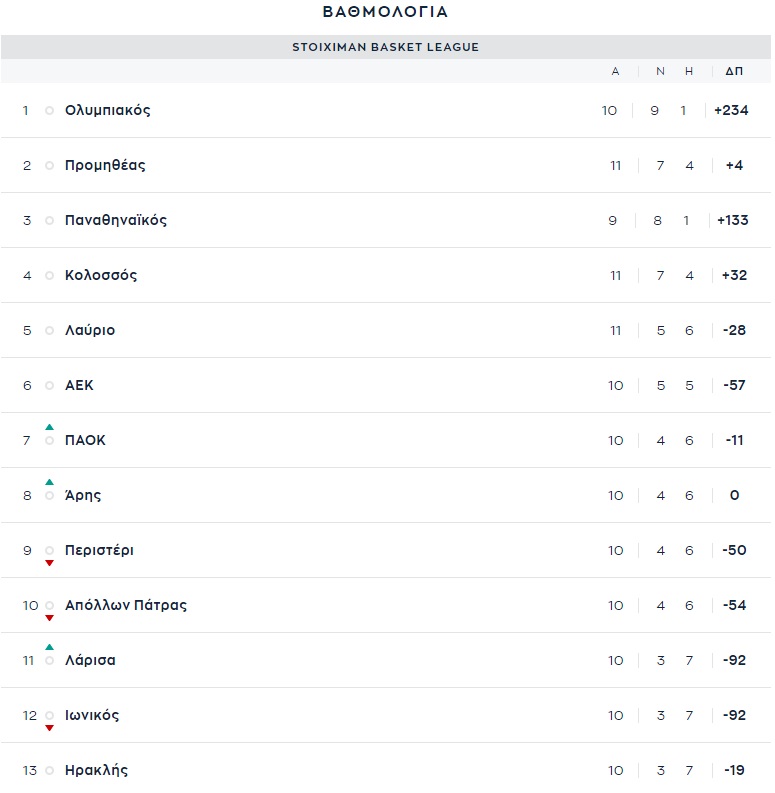Click the green up arrow beside ΠΑΟΚ
Screen dimensions: 775x793
[x=49, y=427]
